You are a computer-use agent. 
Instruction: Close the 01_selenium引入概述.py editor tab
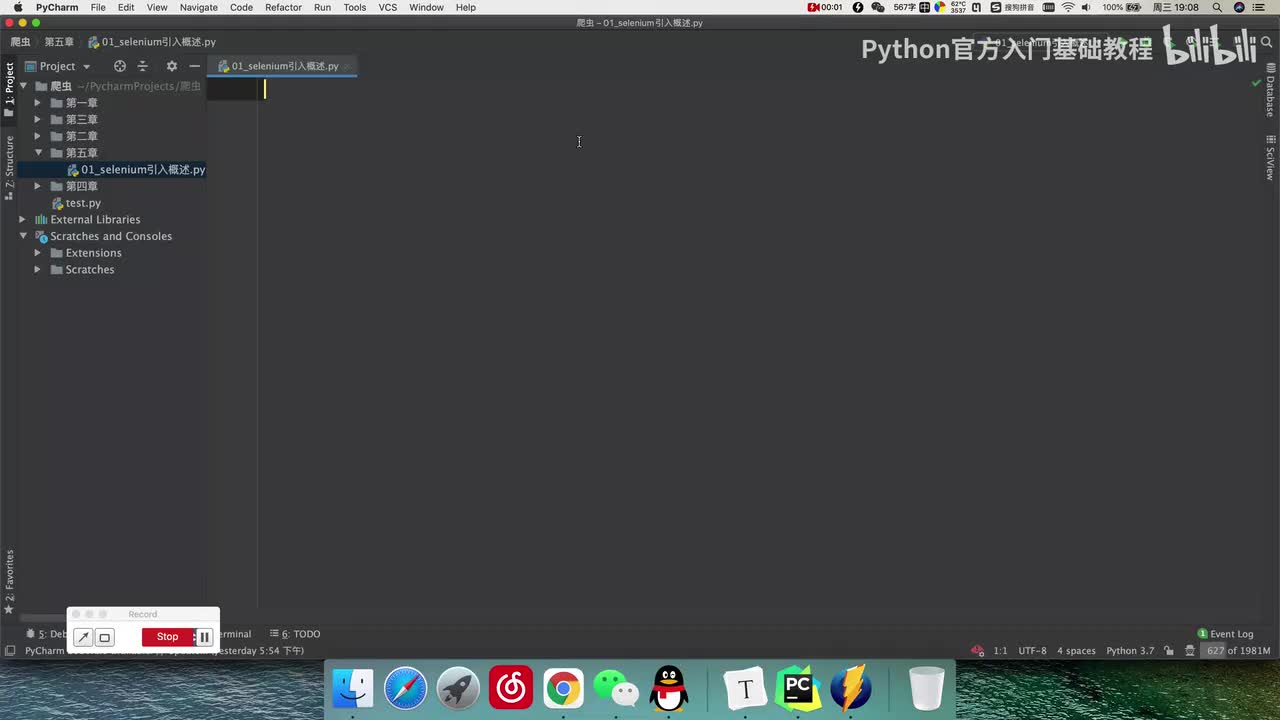(347, 66)
